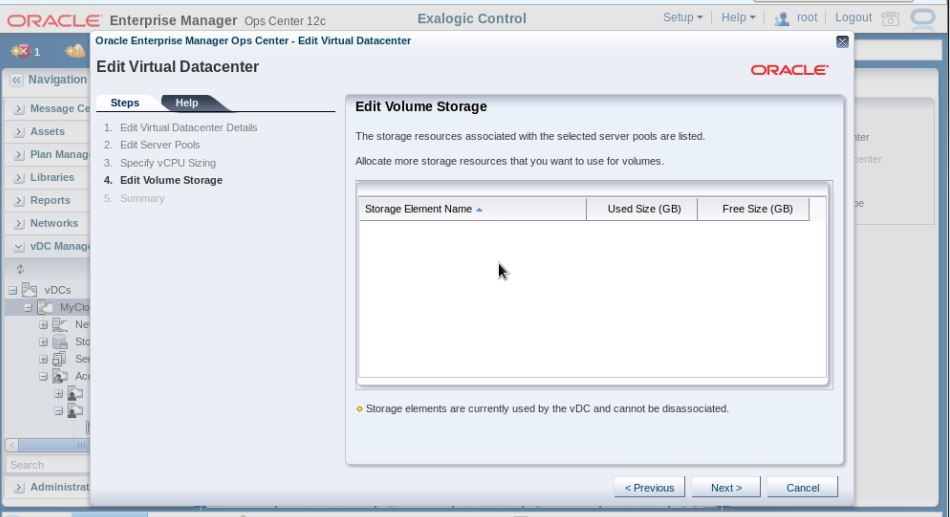
Task: Click the root user icon
Action: [x=782, y=19]
